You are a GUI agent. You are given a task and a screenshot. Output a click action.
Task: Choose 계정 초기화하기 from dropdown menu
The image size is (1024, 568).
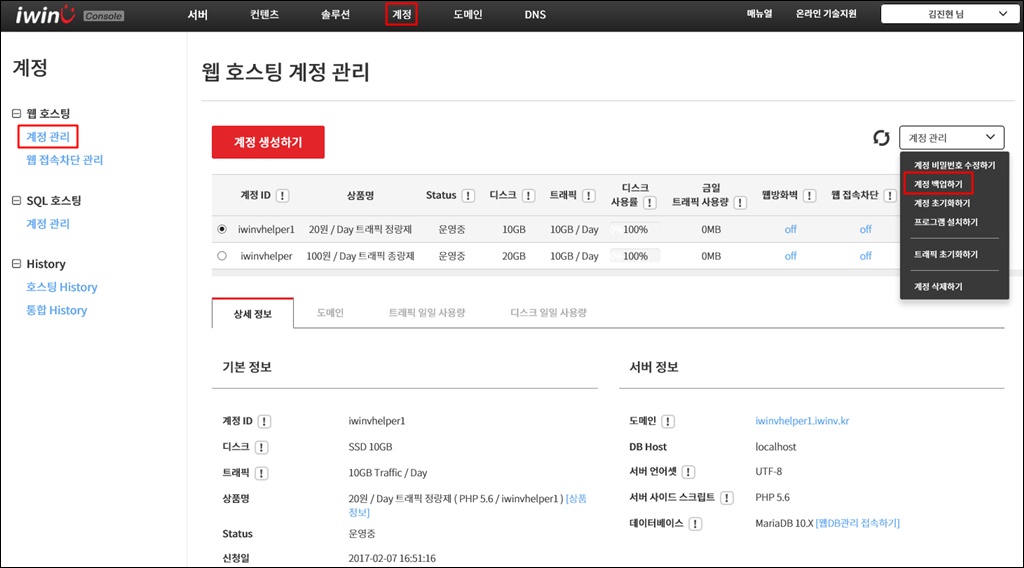coord(942,203)
